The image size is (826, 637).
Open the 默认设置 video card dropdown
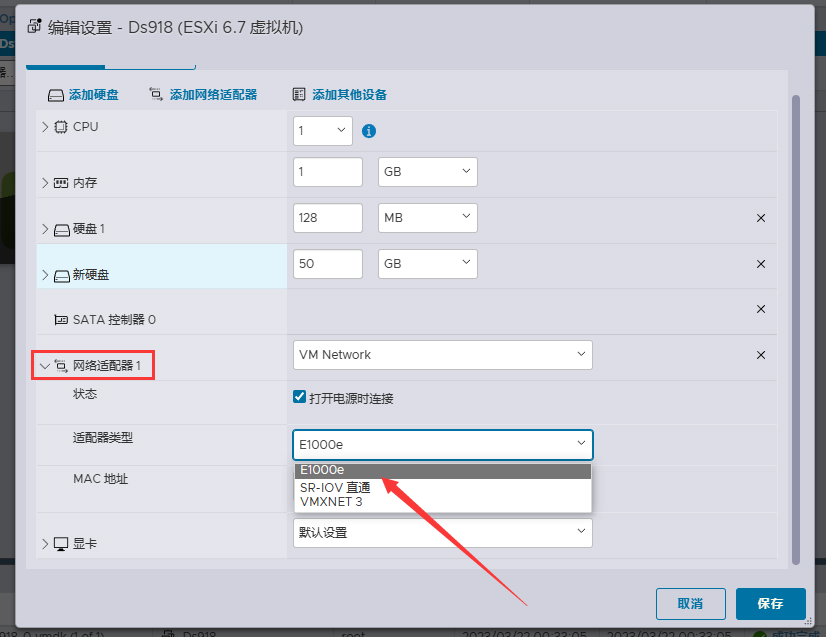[442, 533]
